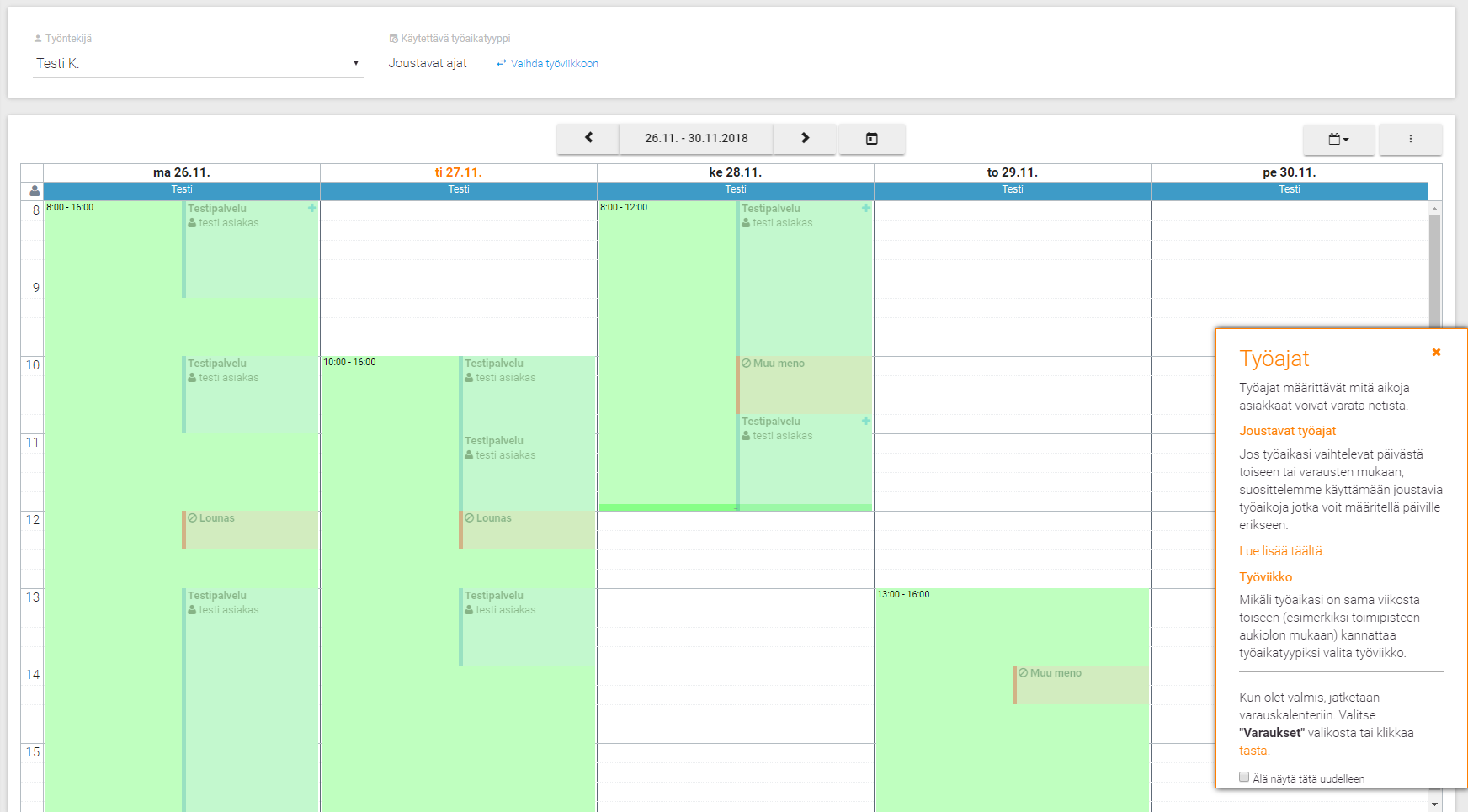
Task: Click the ti 27.11. day header
Action: click(459, 172)
